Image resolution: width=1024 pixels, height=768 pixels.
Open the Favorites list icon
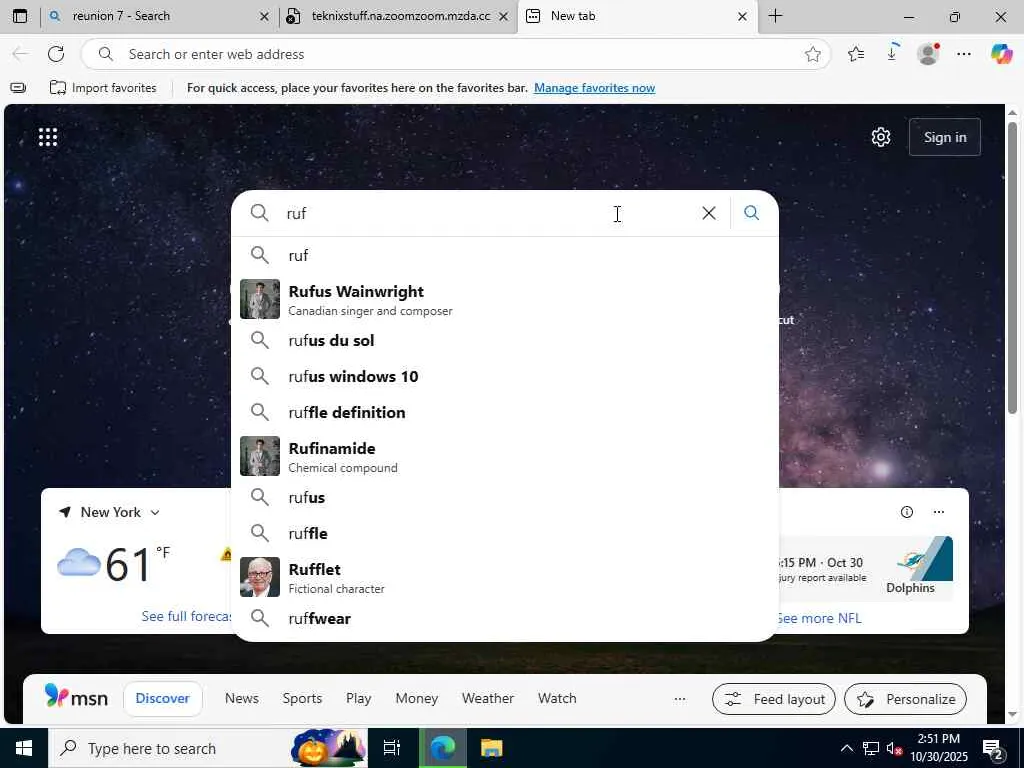tap(856, 54)
